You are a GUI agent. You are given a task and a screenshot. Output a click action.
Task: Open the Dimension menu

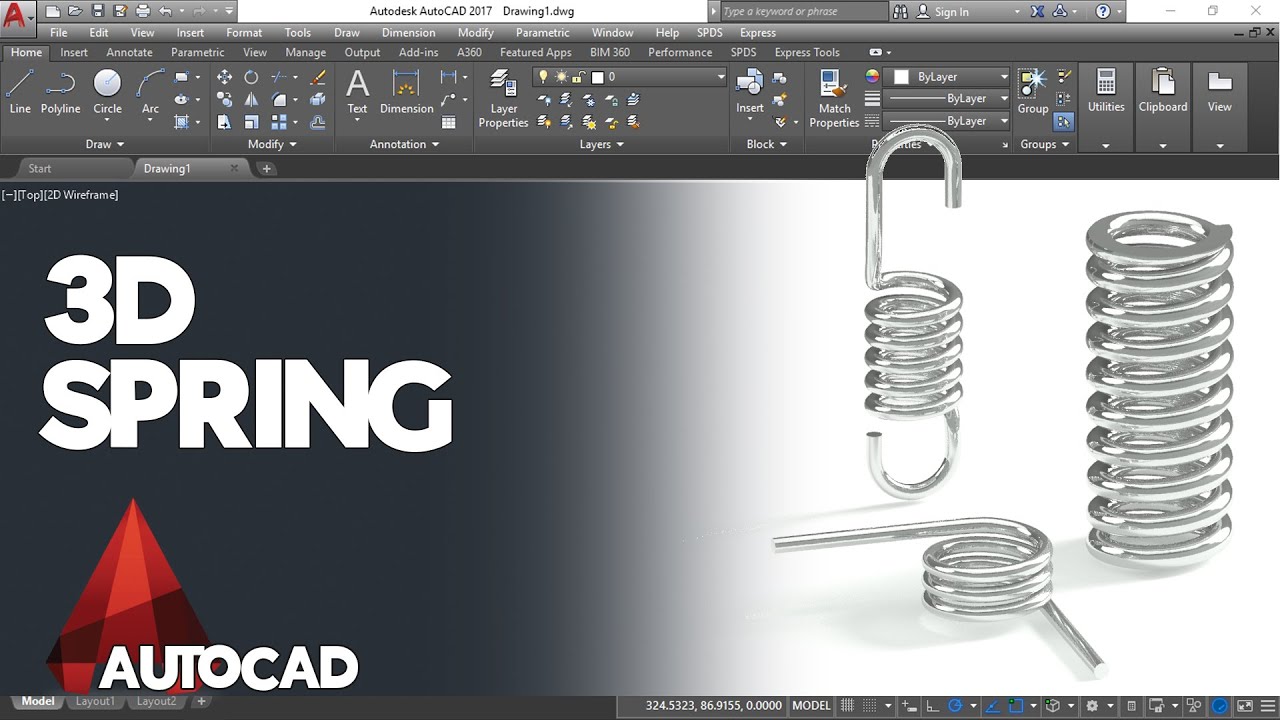point(408,33)
